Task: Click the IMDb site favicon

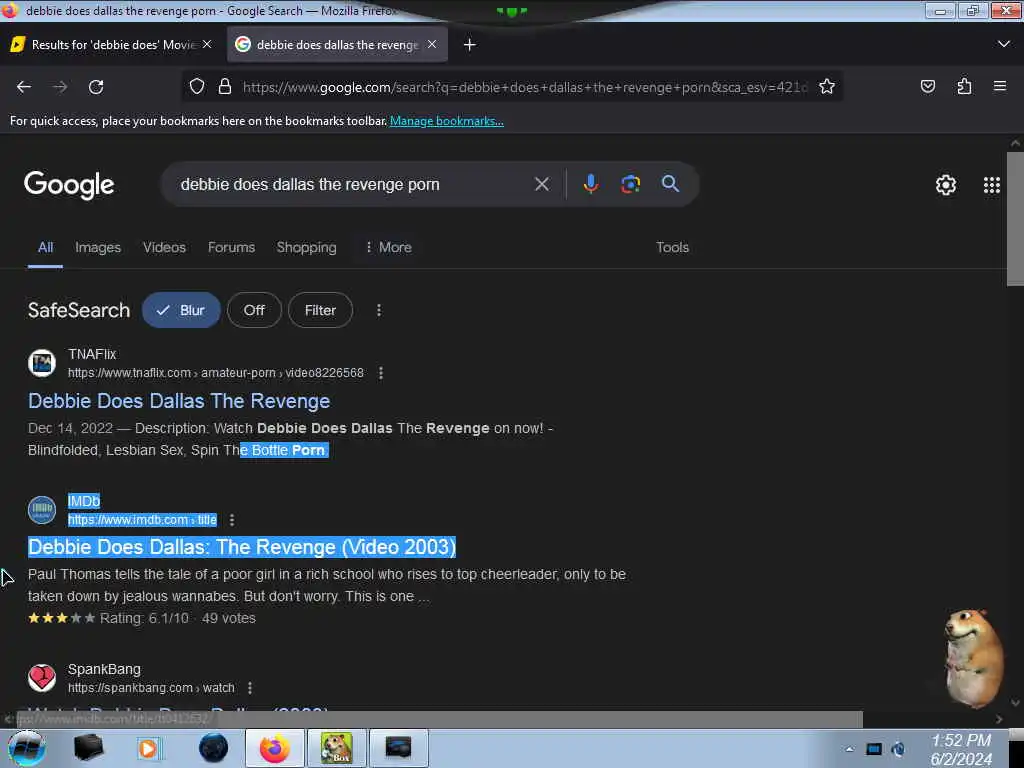Action: pyautogui.click(x=42, y=510)
